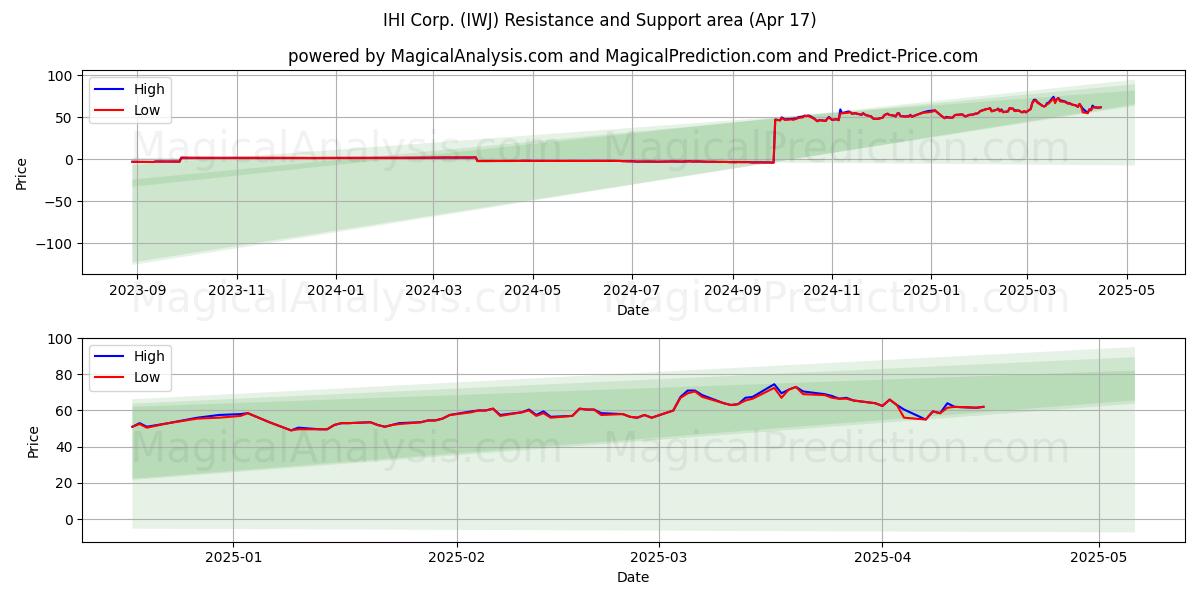
Task: Click the '80' y-axis label on bottom chart
Action: pyautogui.click(x=65, y=375)
